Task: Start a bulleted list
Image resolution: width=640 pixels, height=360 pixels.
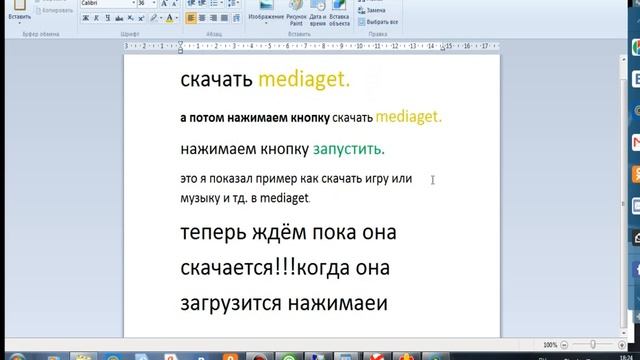Action: 213,4
